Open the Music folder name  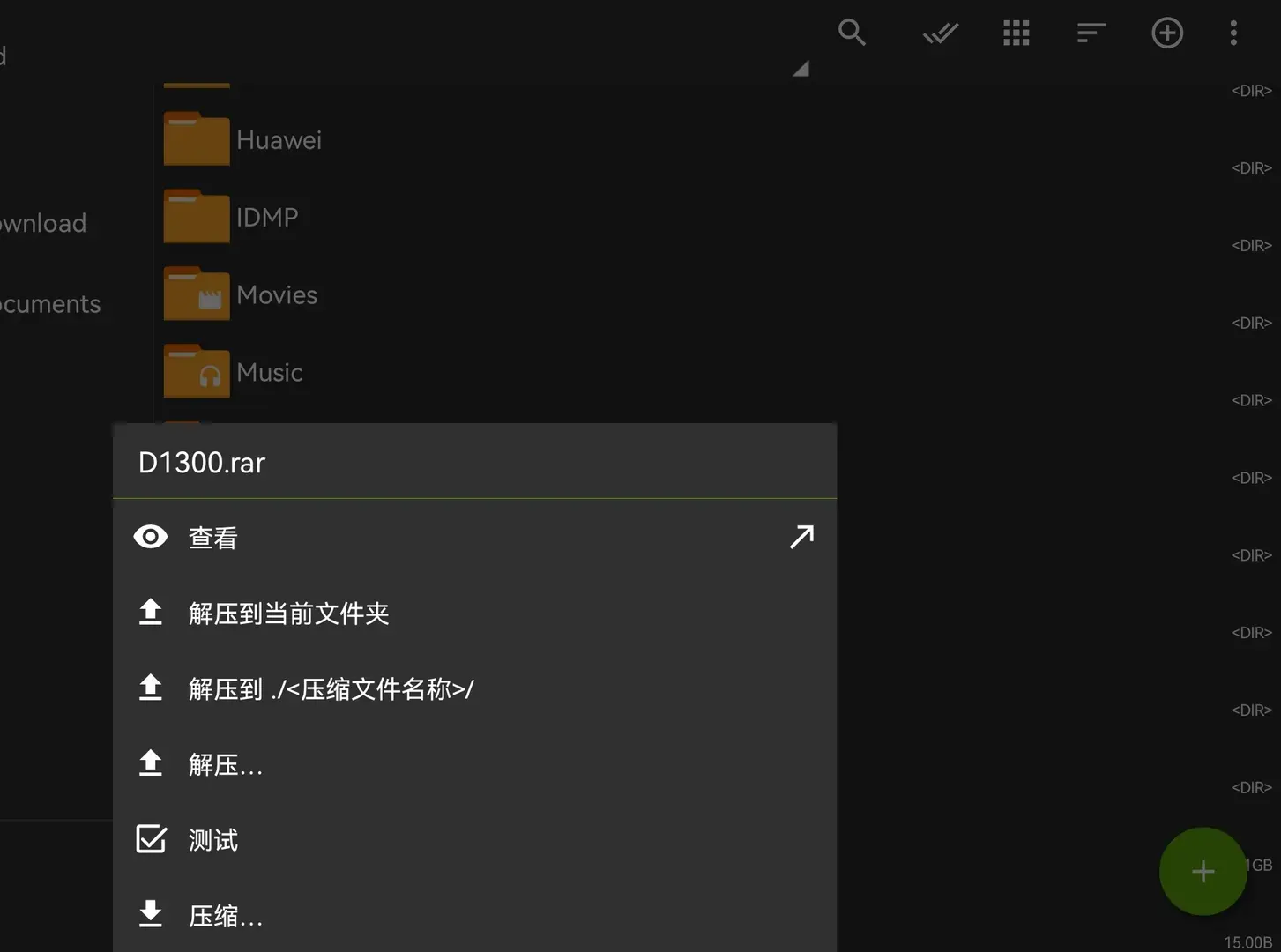pos(270,373)
